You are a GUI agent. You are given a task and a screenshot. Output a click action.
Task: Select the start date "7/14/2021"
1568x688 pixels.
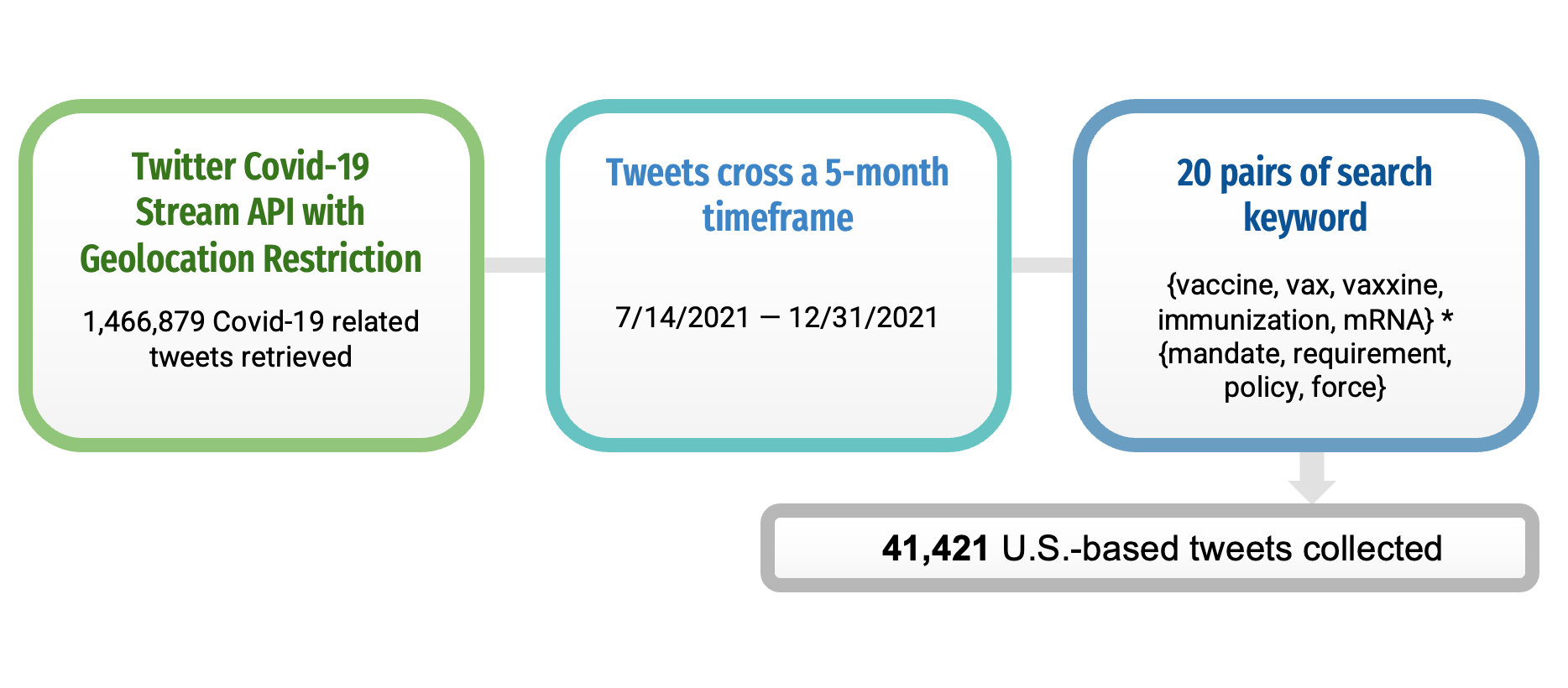[x=682, y=318]
